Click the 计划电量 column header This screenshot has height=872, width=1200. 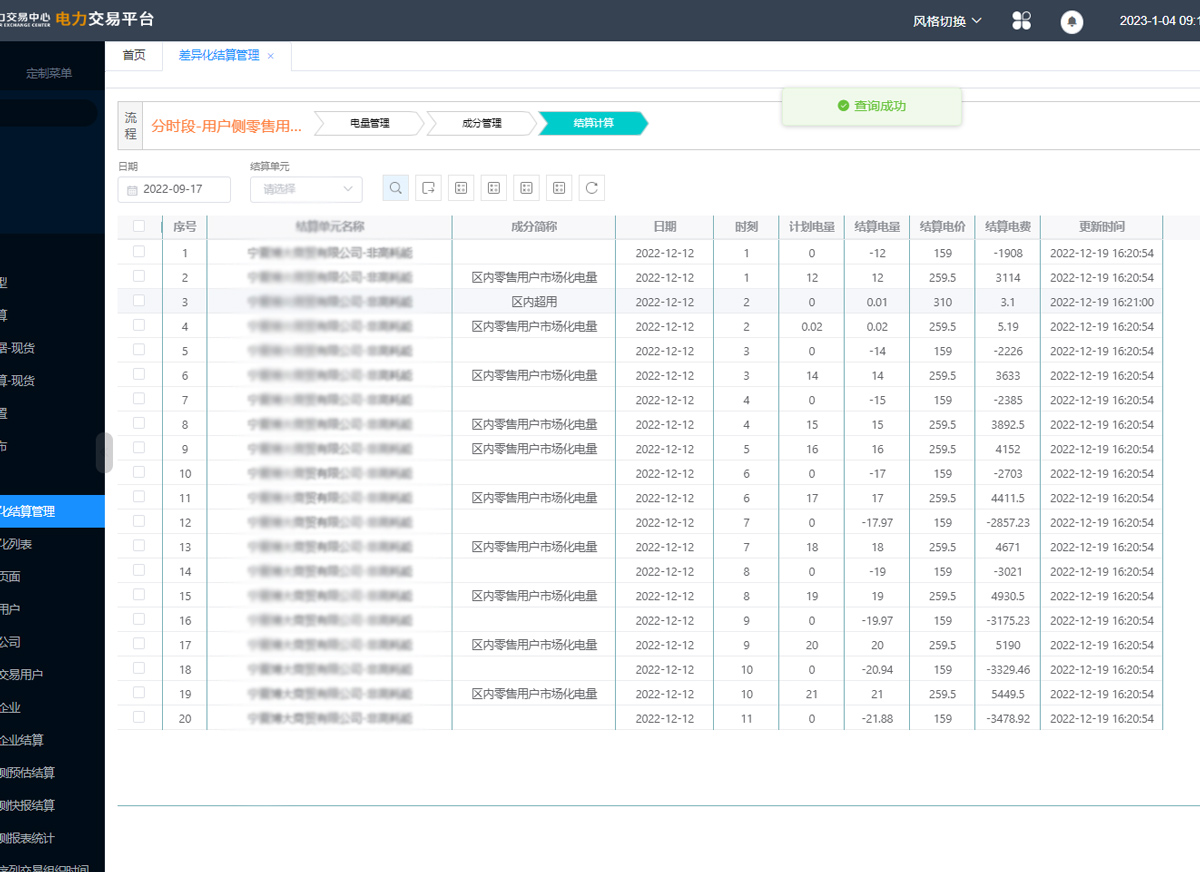(x=812, y=227)
